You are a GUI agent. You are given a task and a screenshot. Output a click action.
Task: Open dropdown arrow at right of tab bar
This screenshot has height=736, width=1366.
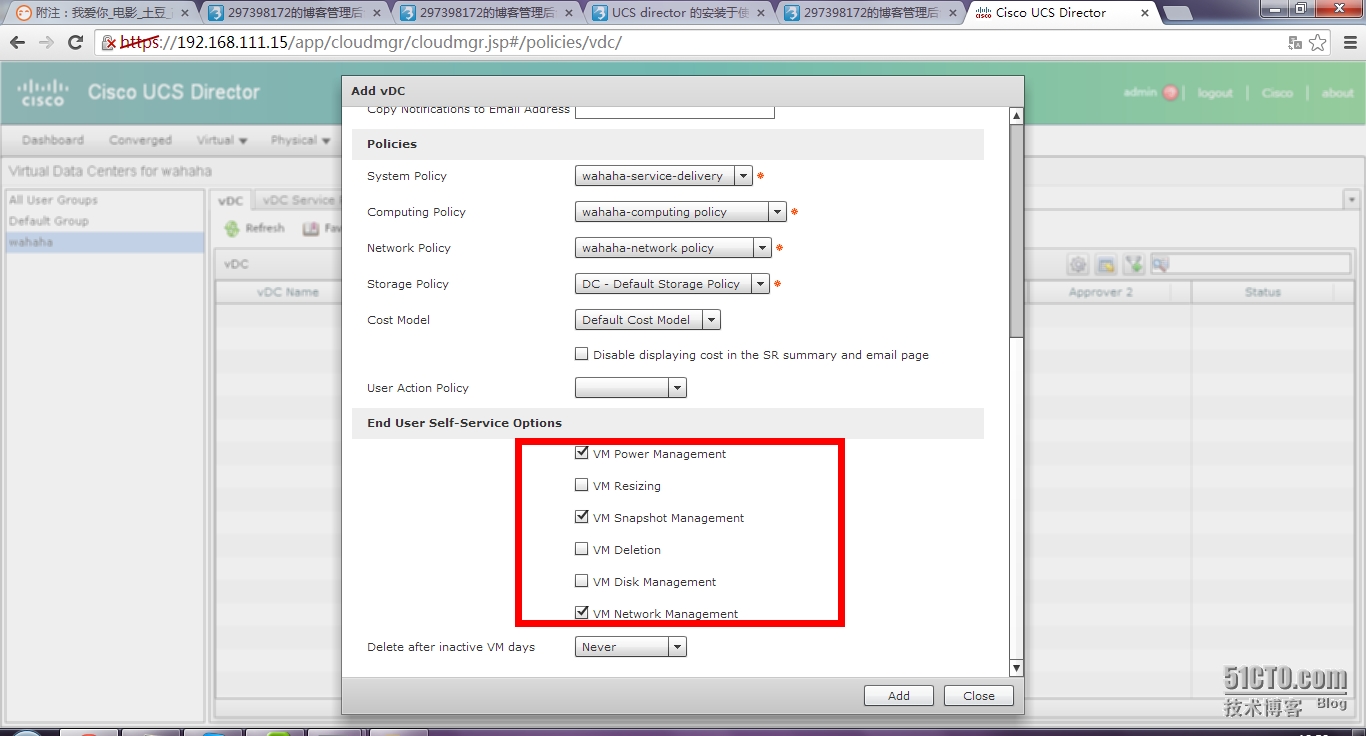click(x=1351, y=200)
